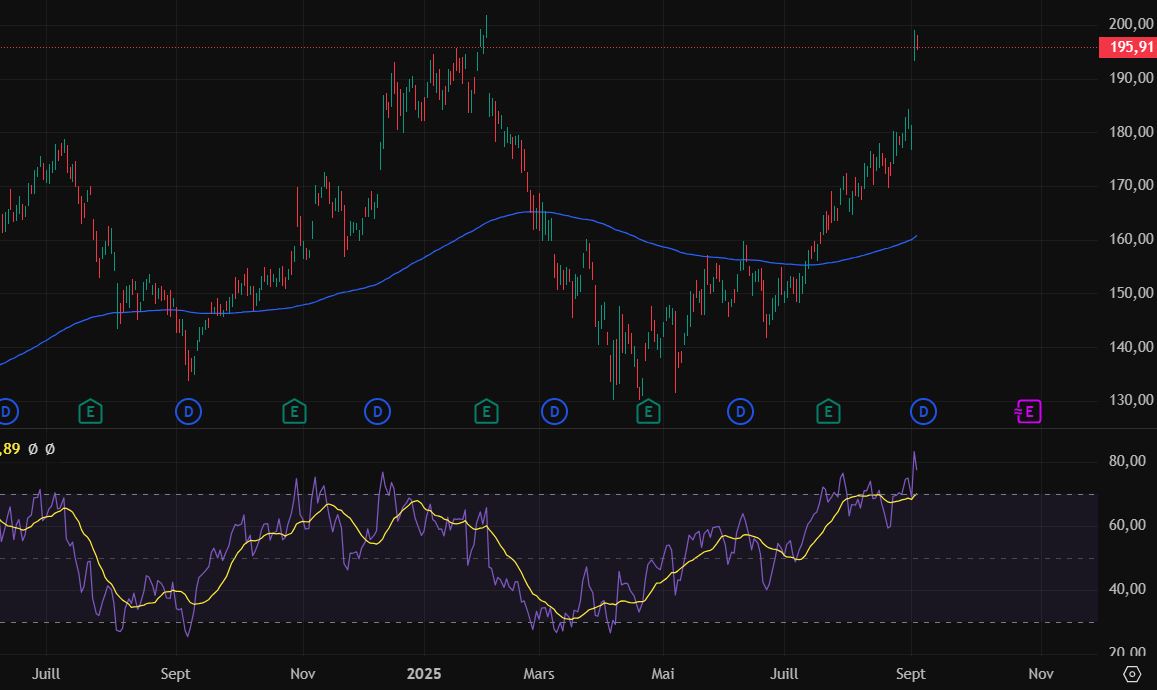Click the Mars label on the time axis
The width and height of the screenshot is (1157, 690).
(539, 673)
